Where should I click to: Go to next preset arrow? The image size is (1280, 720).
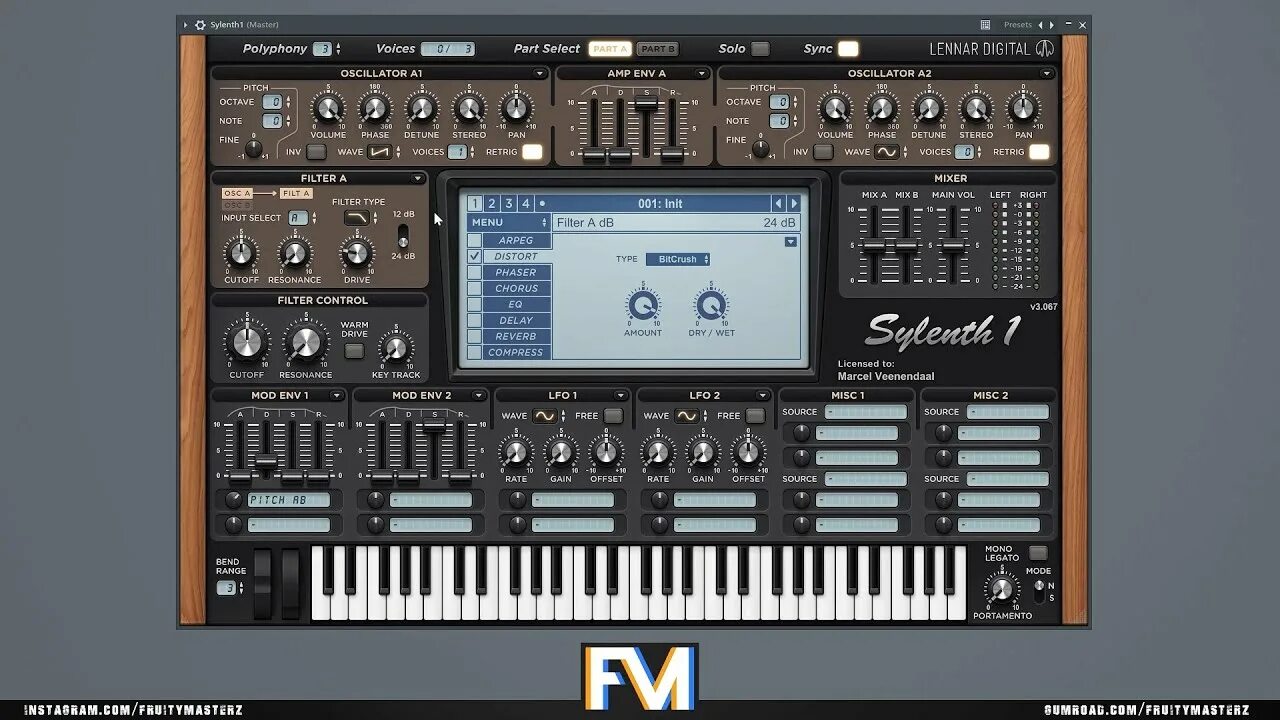pos(795,204)
